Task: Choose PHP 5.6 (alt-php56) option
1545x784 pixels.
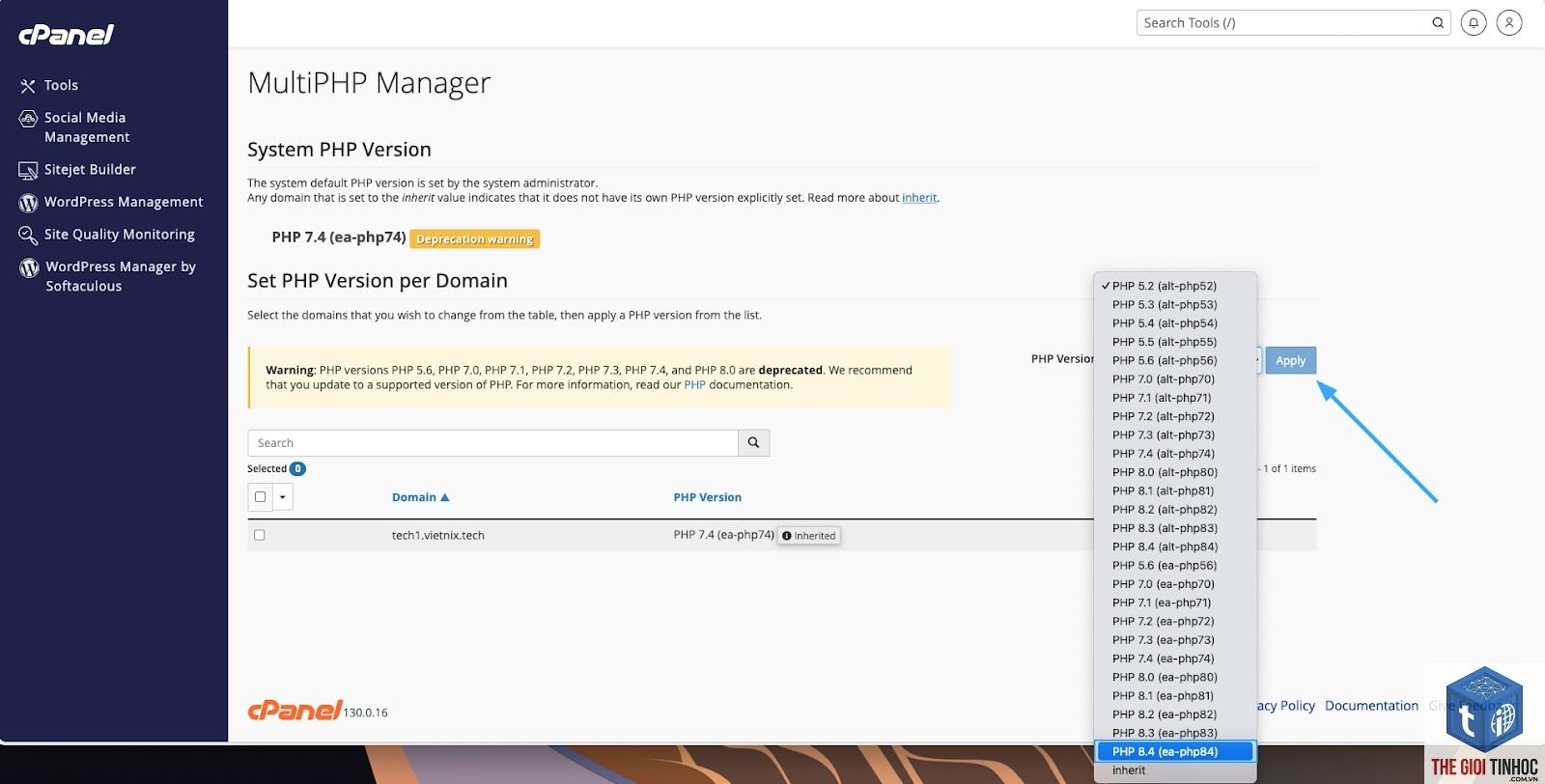Action: [x=1175, y=360]
